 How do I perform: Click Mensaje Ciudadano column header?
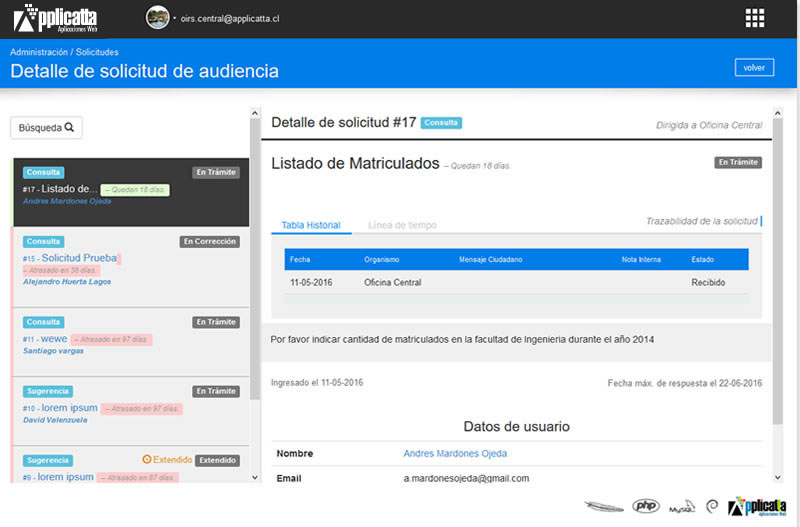coord(490,260)
